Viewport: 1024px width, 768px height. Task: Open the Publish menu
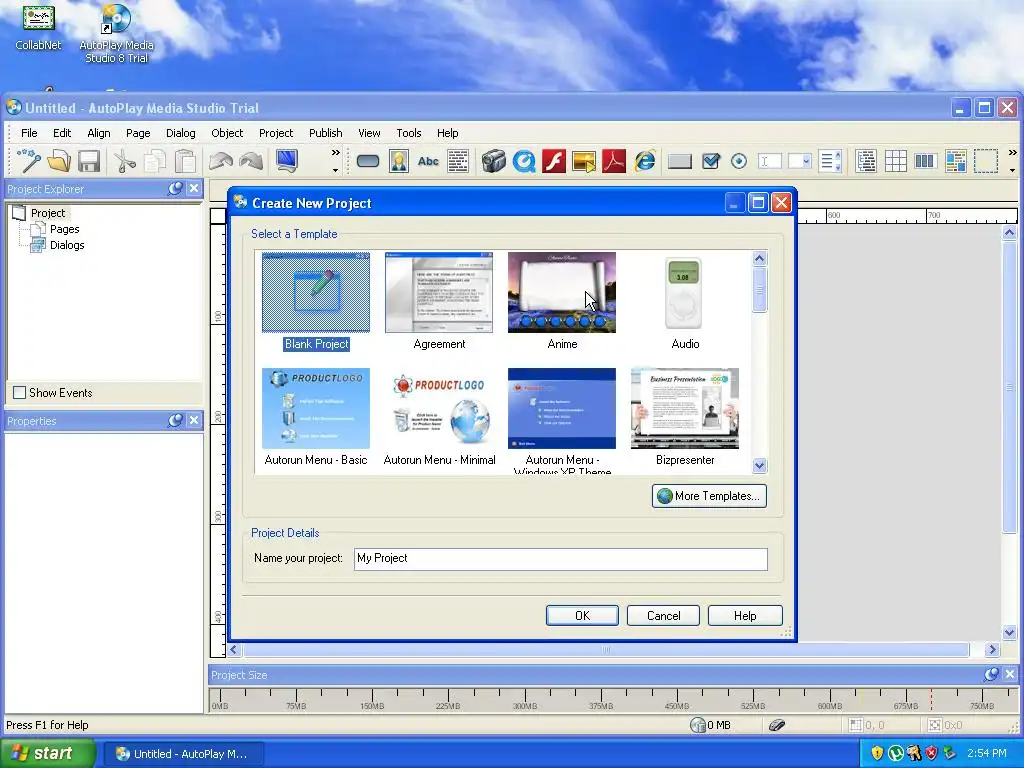325,133
